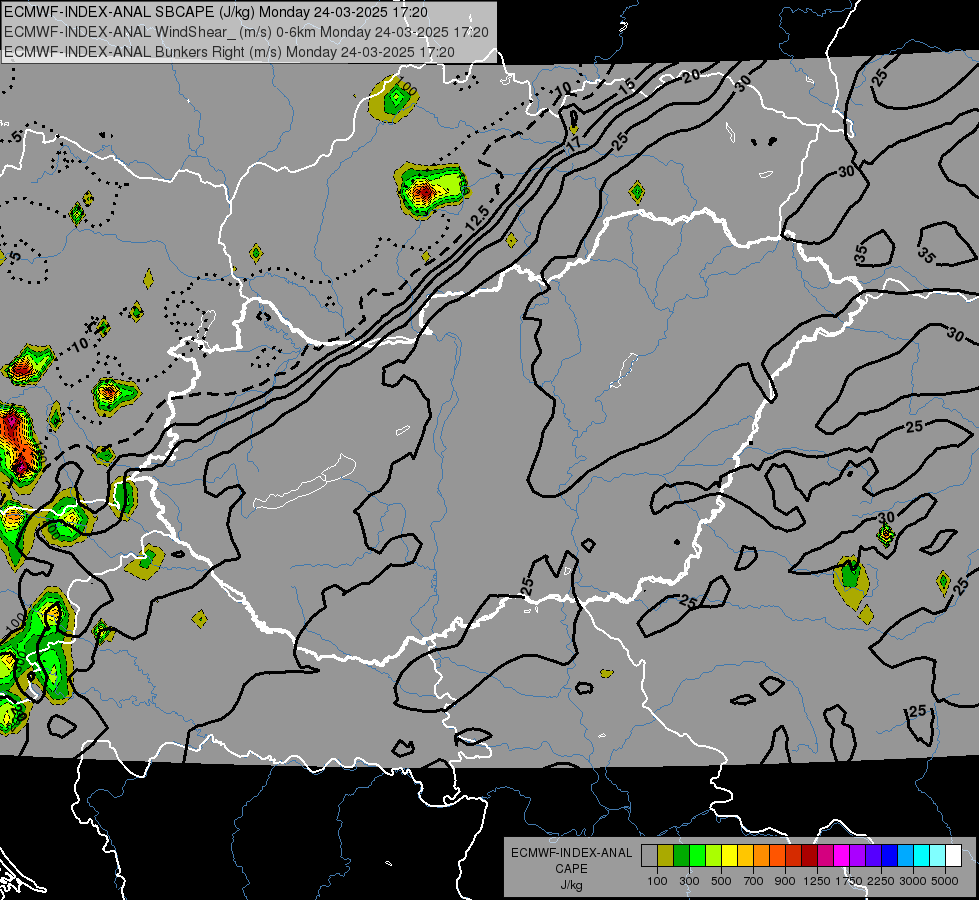The width and height of the screenshot is (979, 900).
Task: Click the white swatch at 5000
Action: [953, 856]
